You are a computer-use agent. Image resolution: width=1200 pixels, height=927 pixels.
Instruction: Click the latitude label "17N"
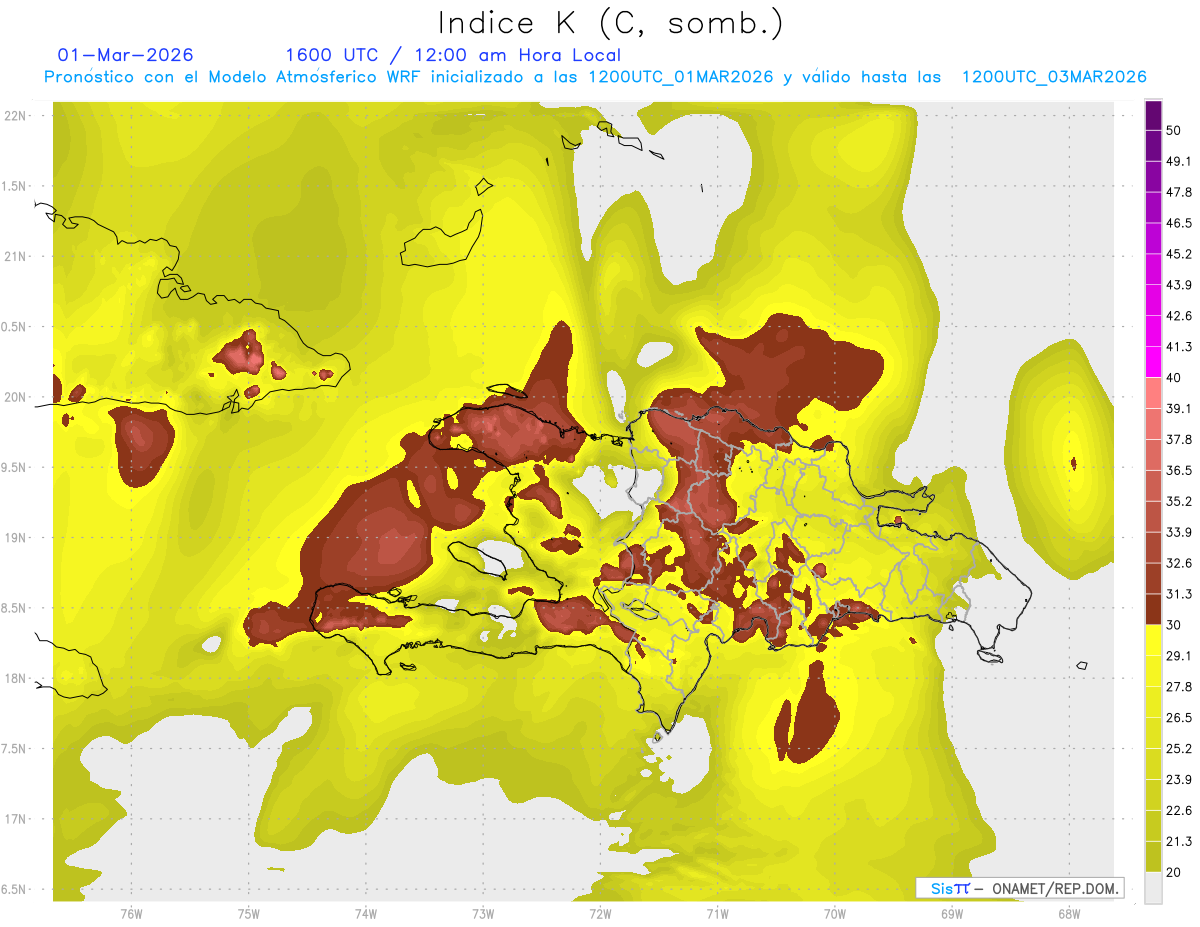(x=17, y=820)
